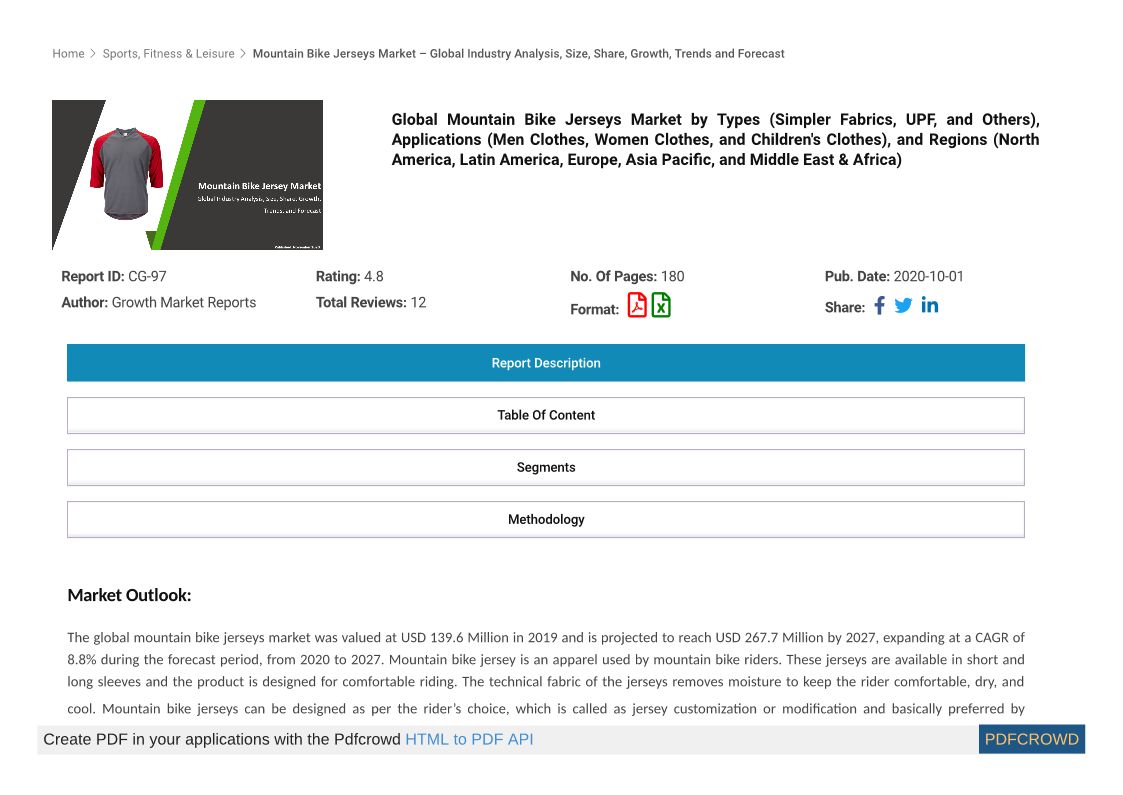Go to Home in the breadcrumb

tap(68, 54)
